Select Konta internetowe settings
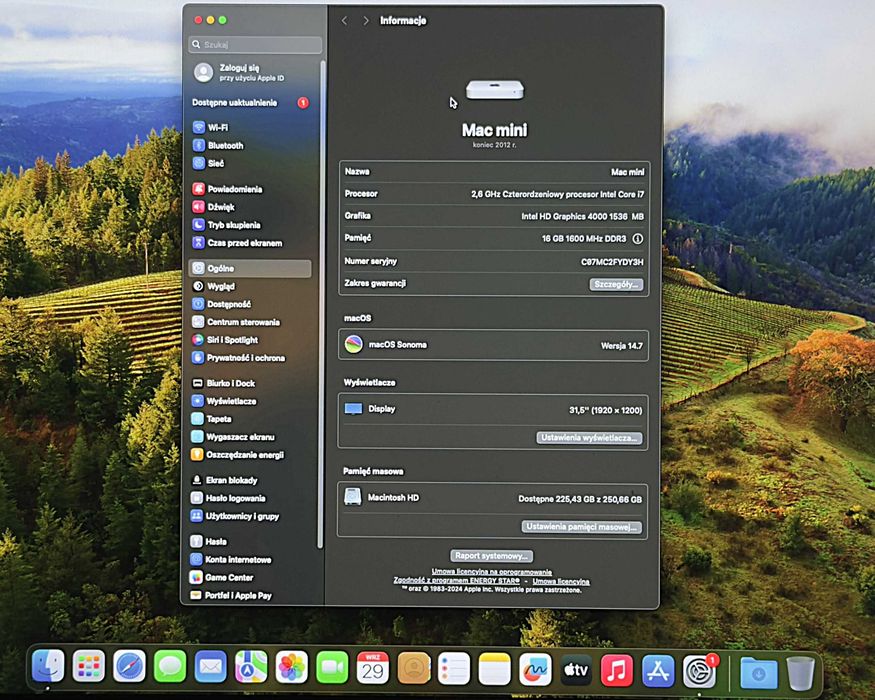The height and width of the screenshot is (700, 875). coord(231,559)
